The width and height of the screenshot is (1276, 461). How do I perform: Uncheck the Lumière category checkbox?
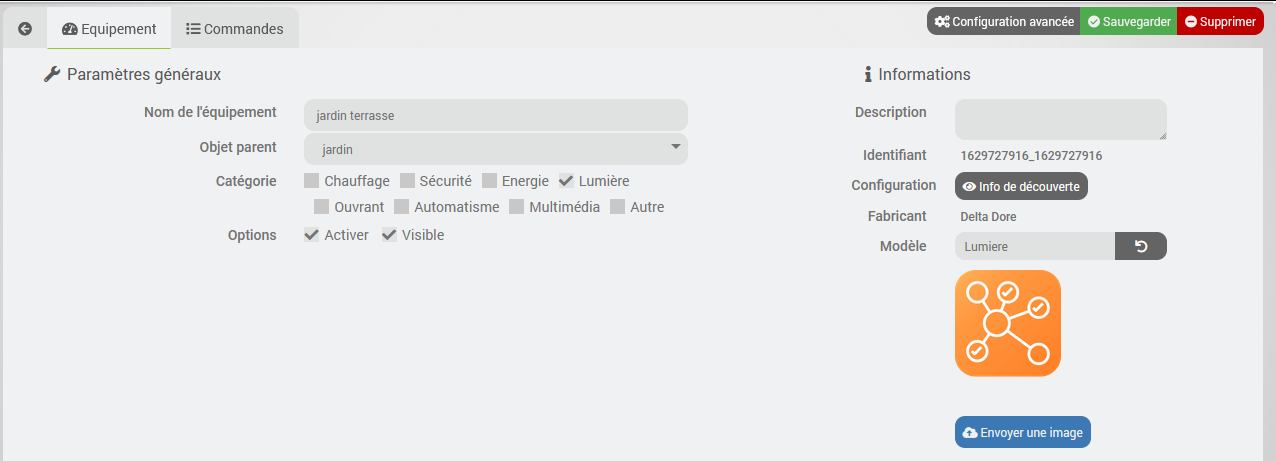[x=566, y=181]
